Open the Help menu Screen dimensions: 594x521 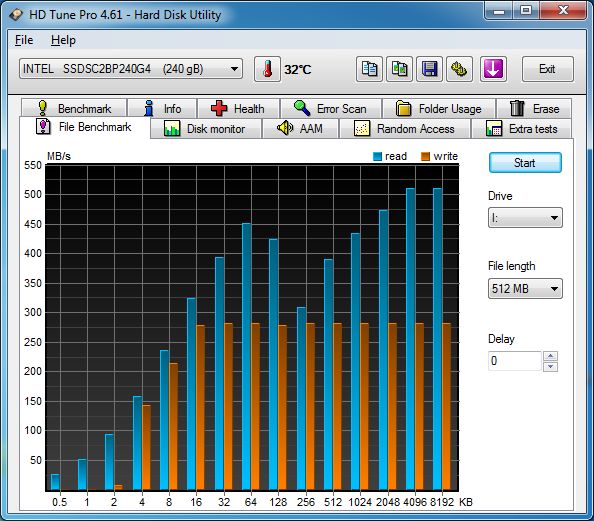pyautogui.click(x=63, y=40)
